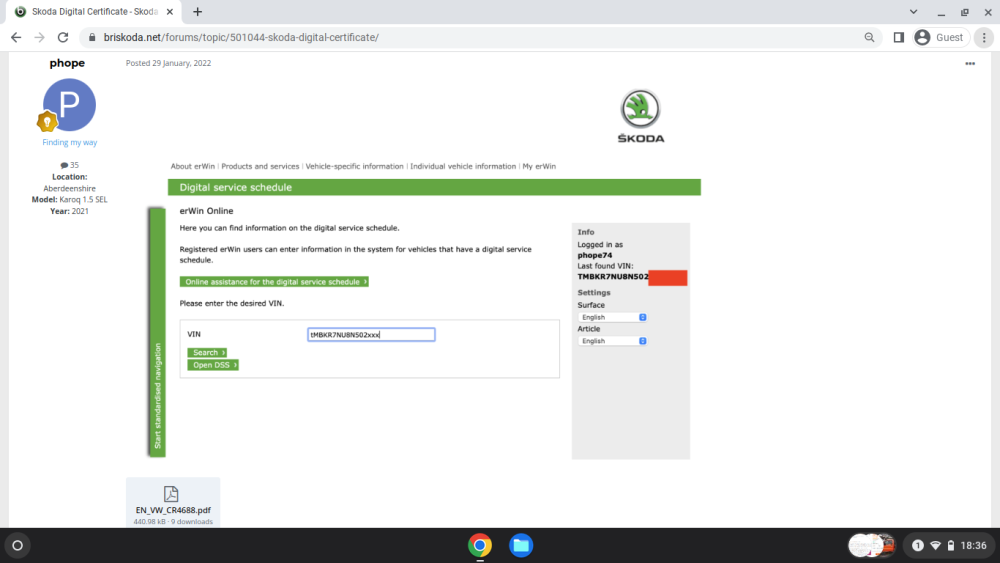Image resolution: width=1000 pixels, height=563 pixels.
Task: View the site lock security info
Action: tap(92, 38)
